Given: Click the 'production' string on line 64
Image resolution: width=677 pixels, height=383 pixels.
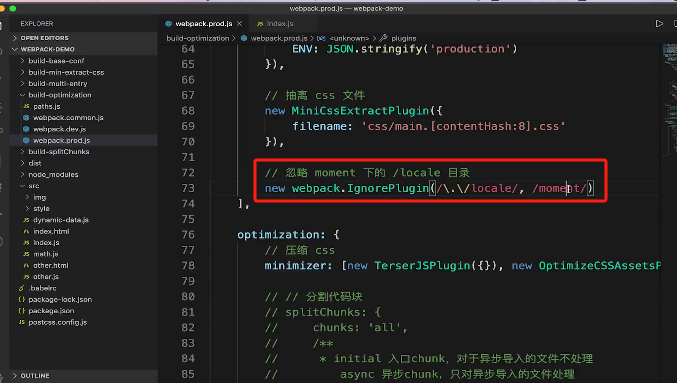Looking at the screenshot, I should pos(470,49).
